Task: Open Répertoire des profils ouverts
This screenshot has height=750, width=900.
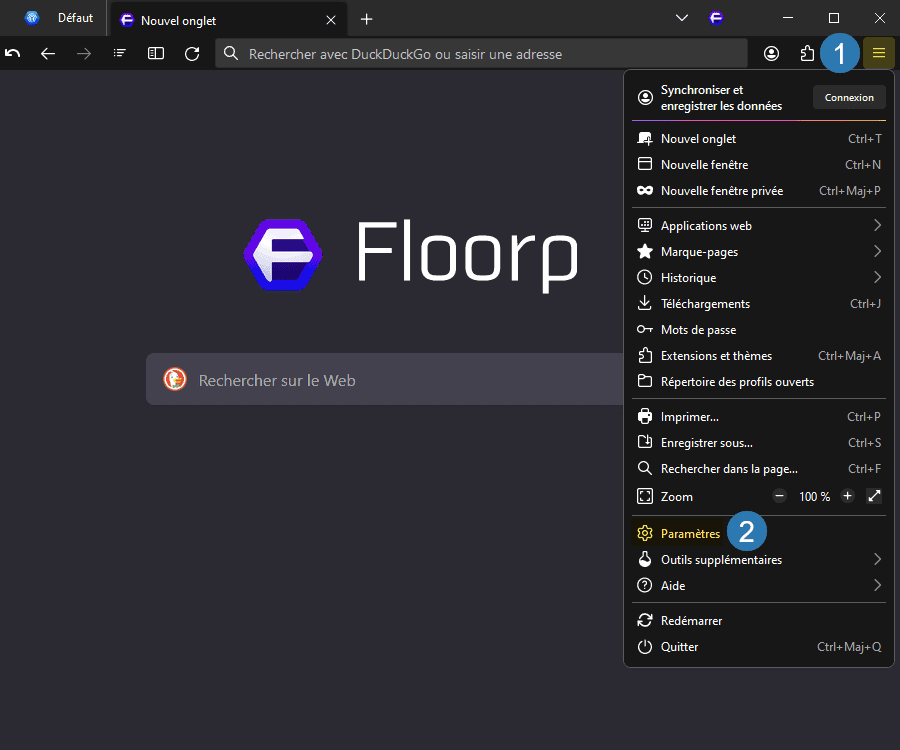Action: 759,382
